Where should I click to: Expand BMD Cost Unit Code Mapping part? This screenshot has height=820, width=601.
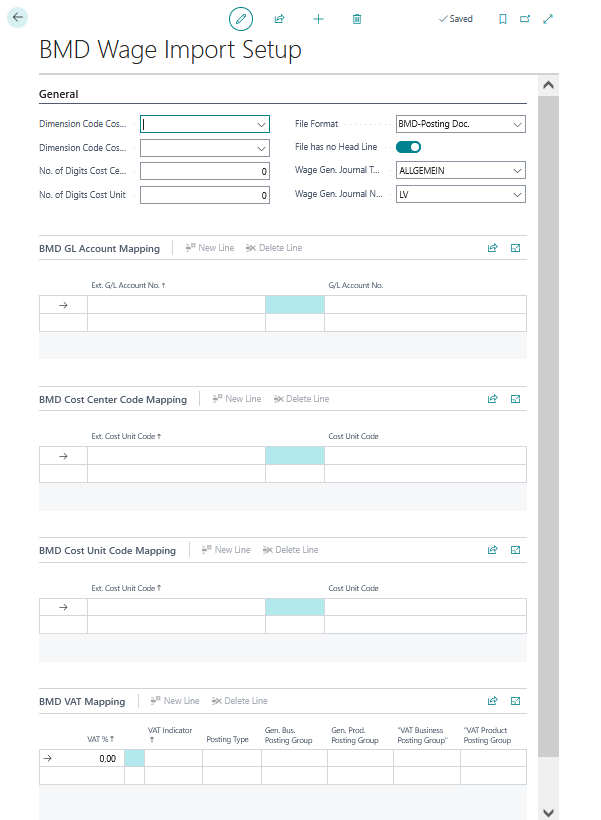pyautogui.click(x=515, y=550)
